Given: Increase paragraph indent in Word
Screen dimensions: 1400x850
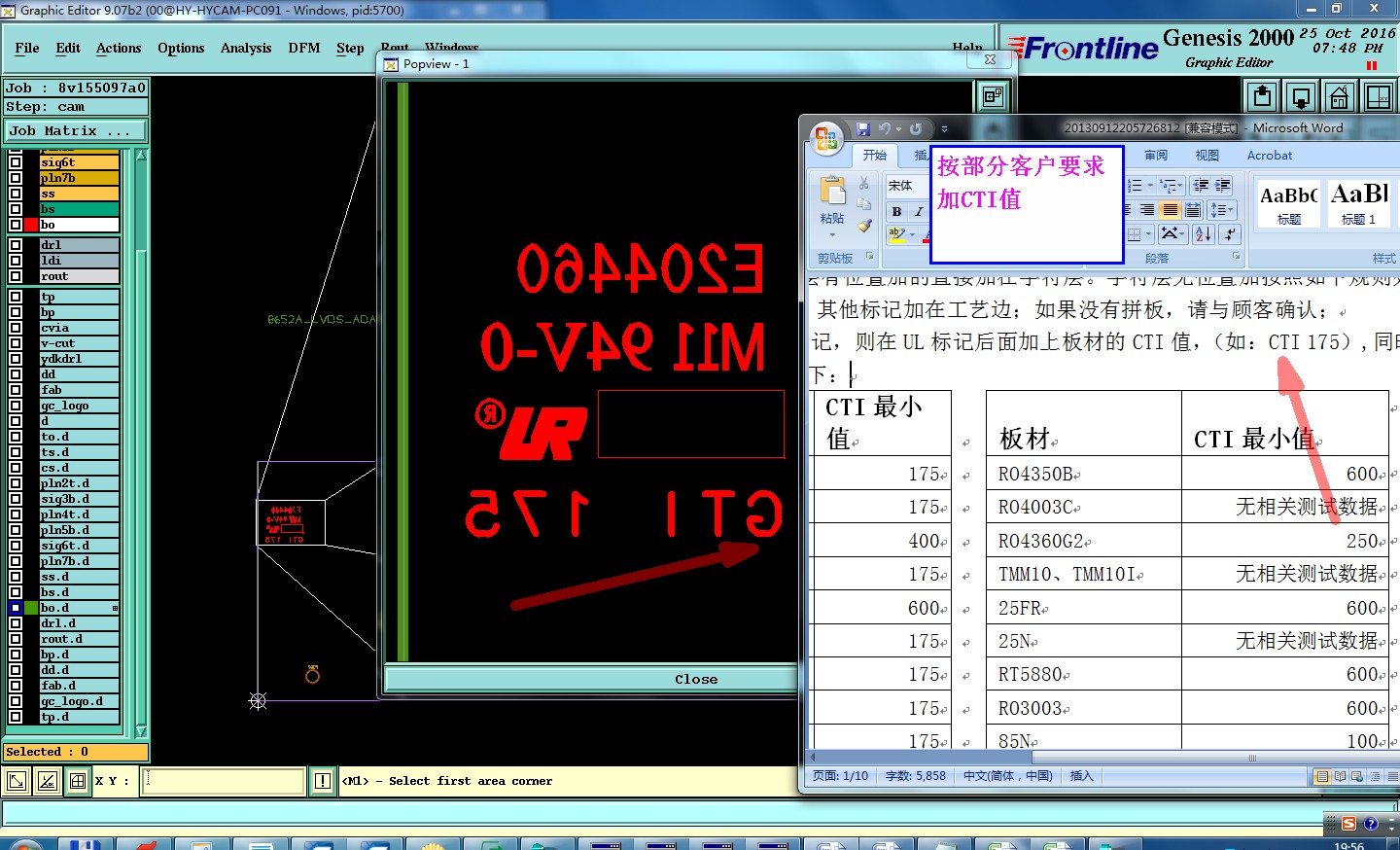Looking at the screenshot, I should click(x=1223, y=185).
